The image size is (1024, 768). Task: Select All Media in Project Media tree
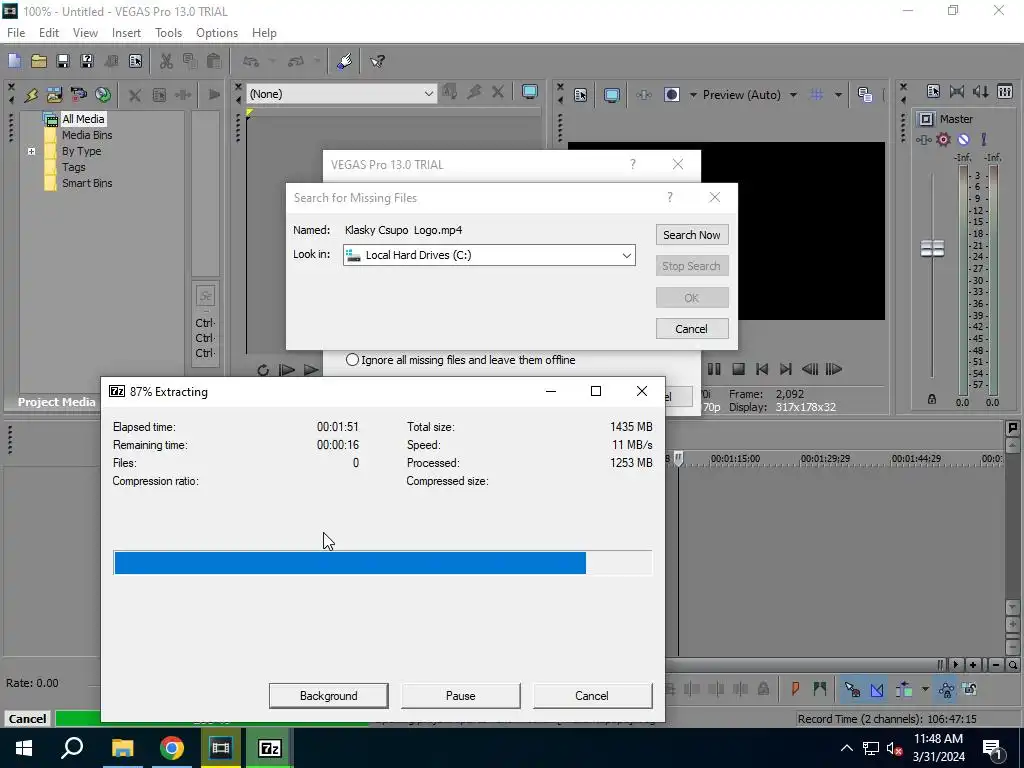[83, 119]
